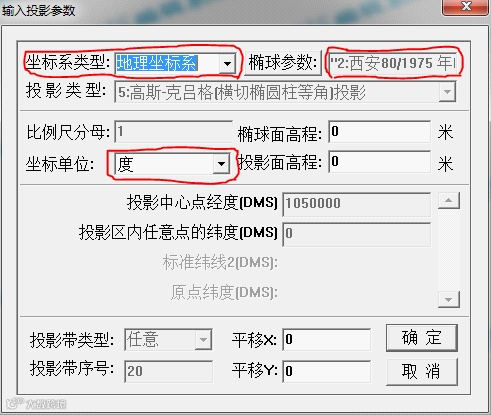Click the highlighted 地理坐标系 text
Image resolution: width=491 pixels, height=415 pixels.
157,63
